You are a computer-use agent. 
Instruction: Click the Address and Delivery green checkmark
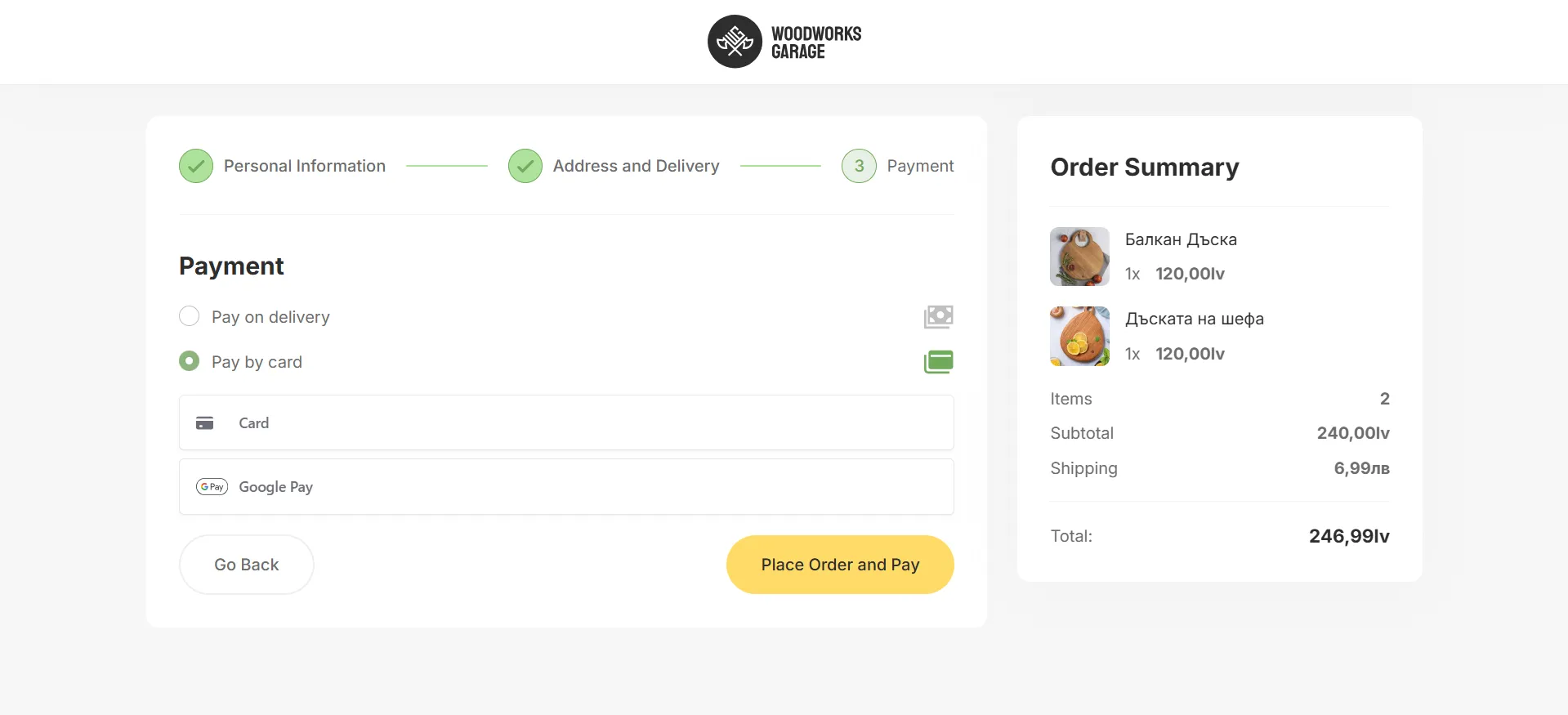[525, 166]
